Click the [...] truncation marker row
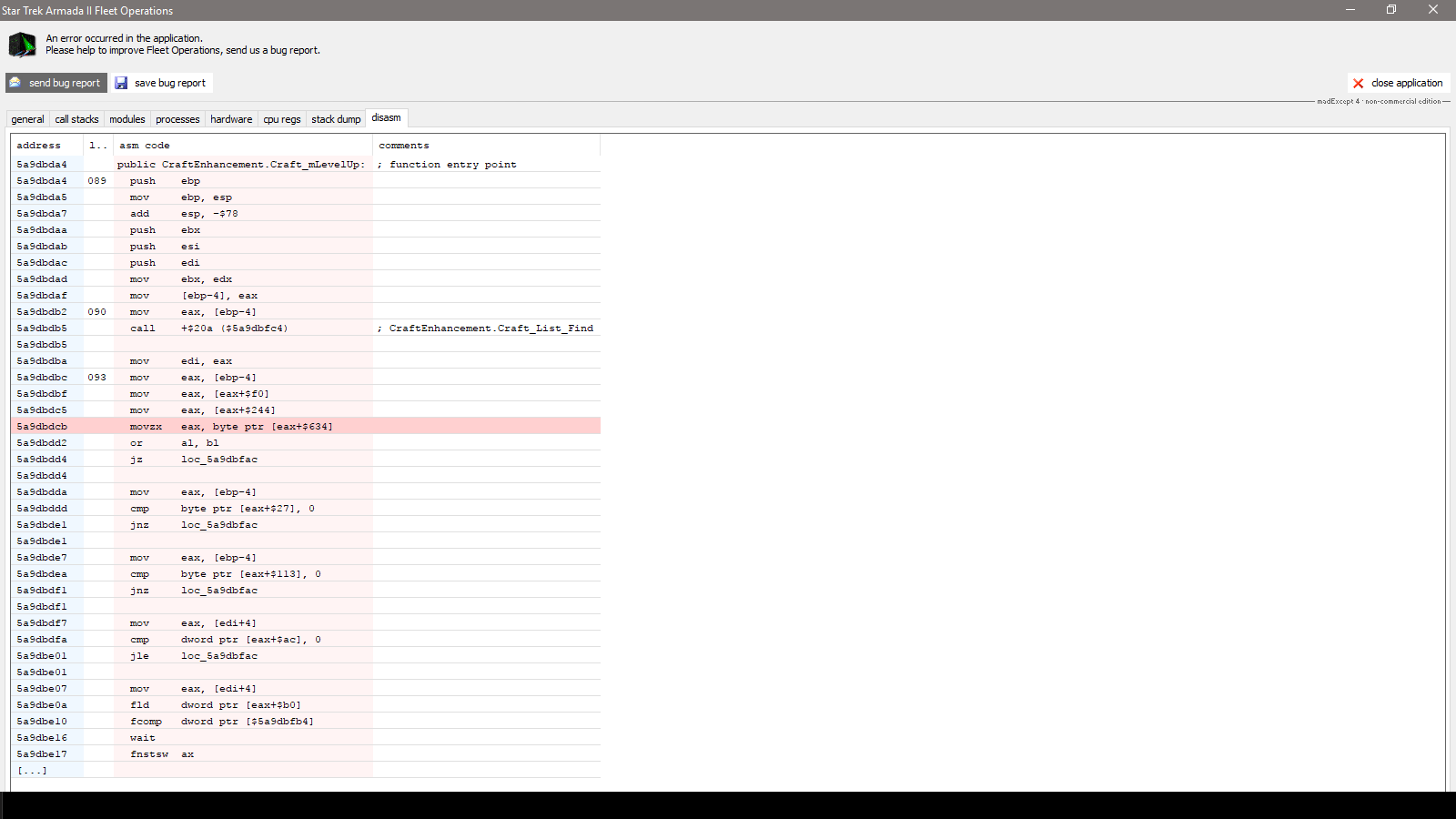 point(306,771)
